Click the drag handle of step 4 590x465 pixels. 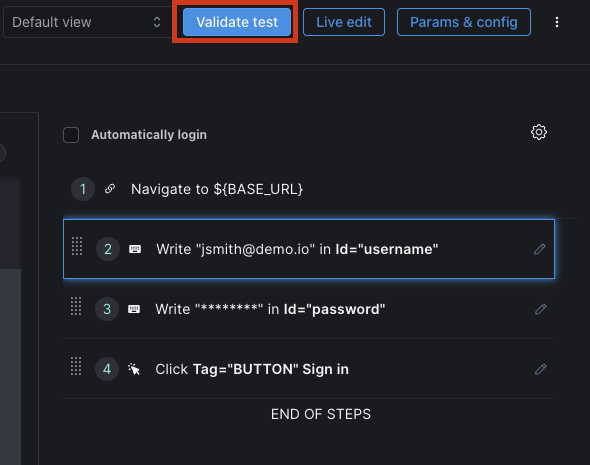tap(76, 366)
